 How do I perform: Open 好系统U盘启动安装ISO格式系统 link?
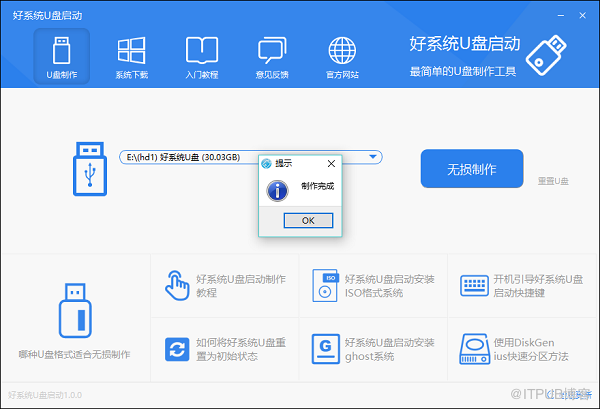tap(390, 286)
